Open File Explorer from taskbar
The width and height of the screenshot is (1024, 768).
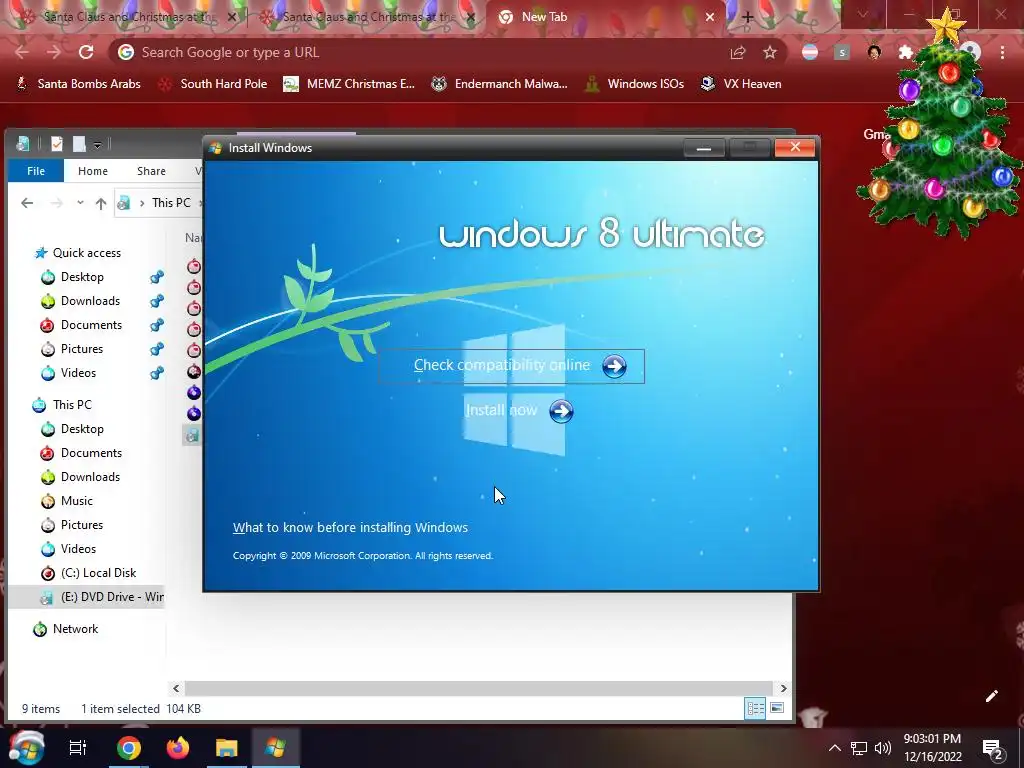[227, 748]
